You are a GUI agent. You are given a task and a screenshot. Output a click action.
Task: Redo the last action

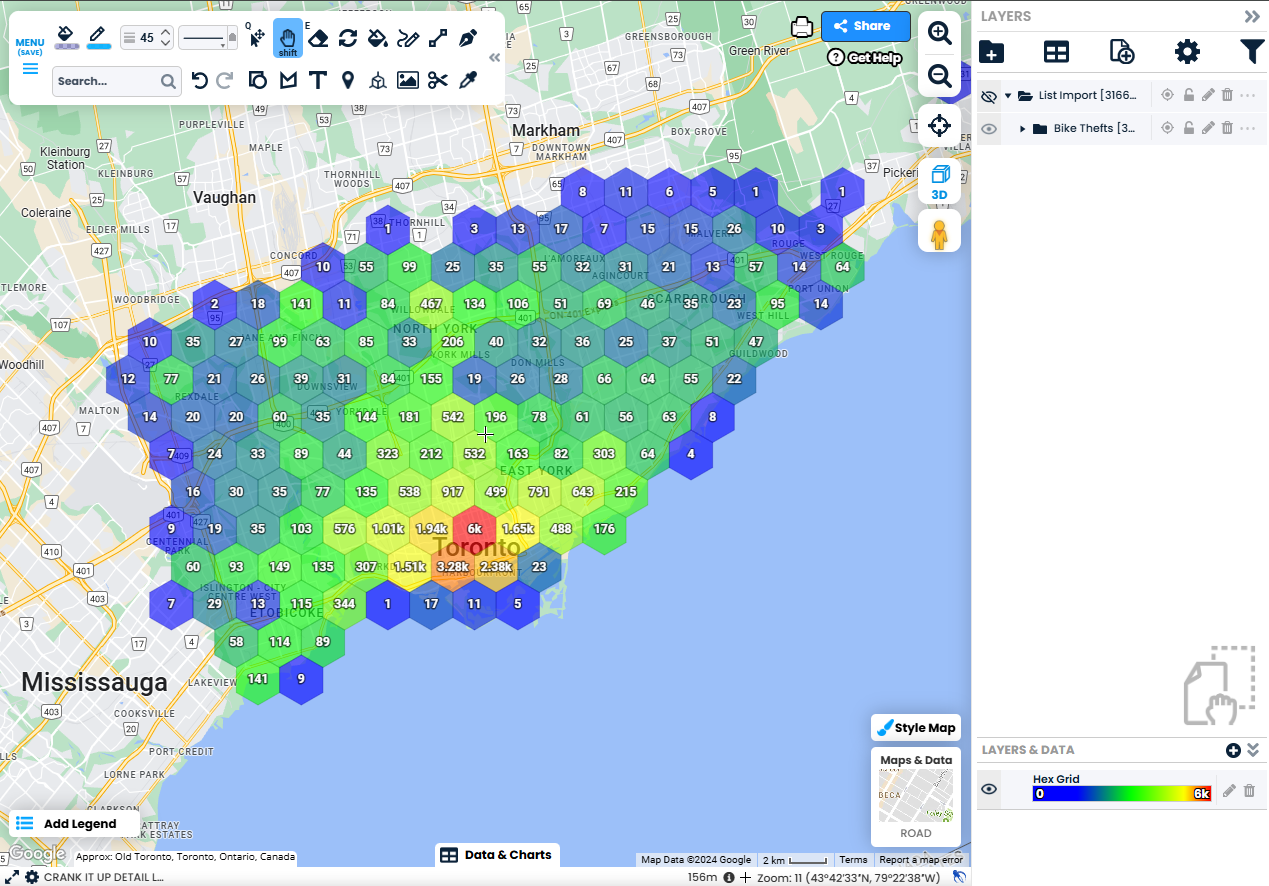tap(225, 80)
